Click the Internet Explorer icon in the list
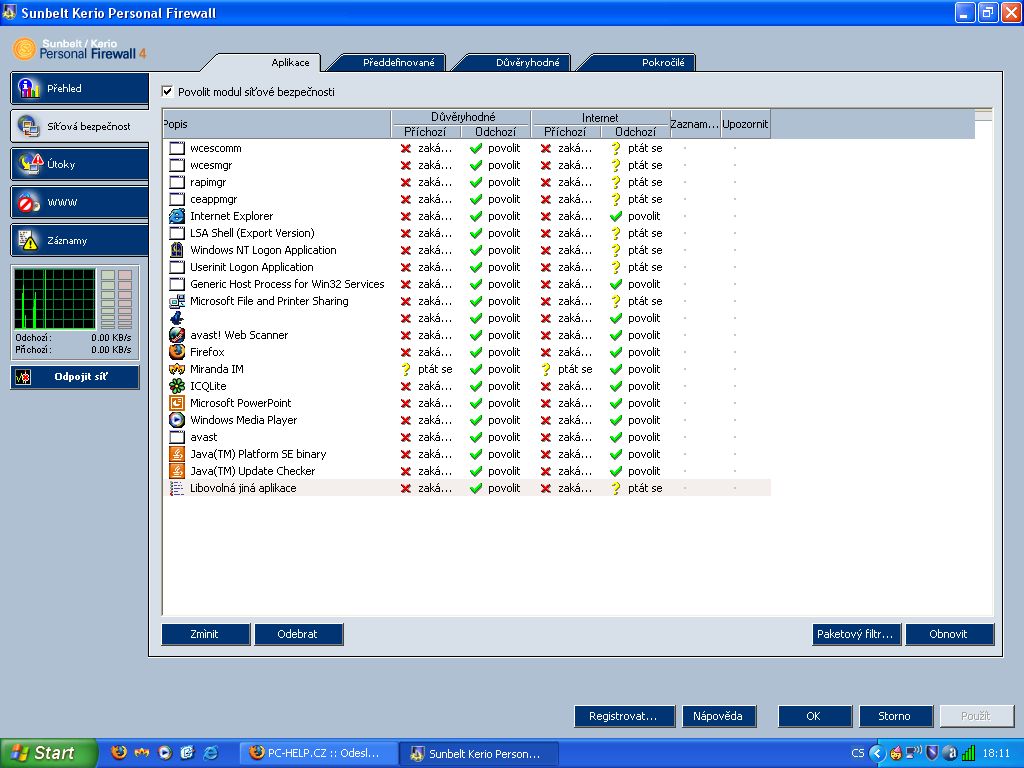 tap(177, 216)
